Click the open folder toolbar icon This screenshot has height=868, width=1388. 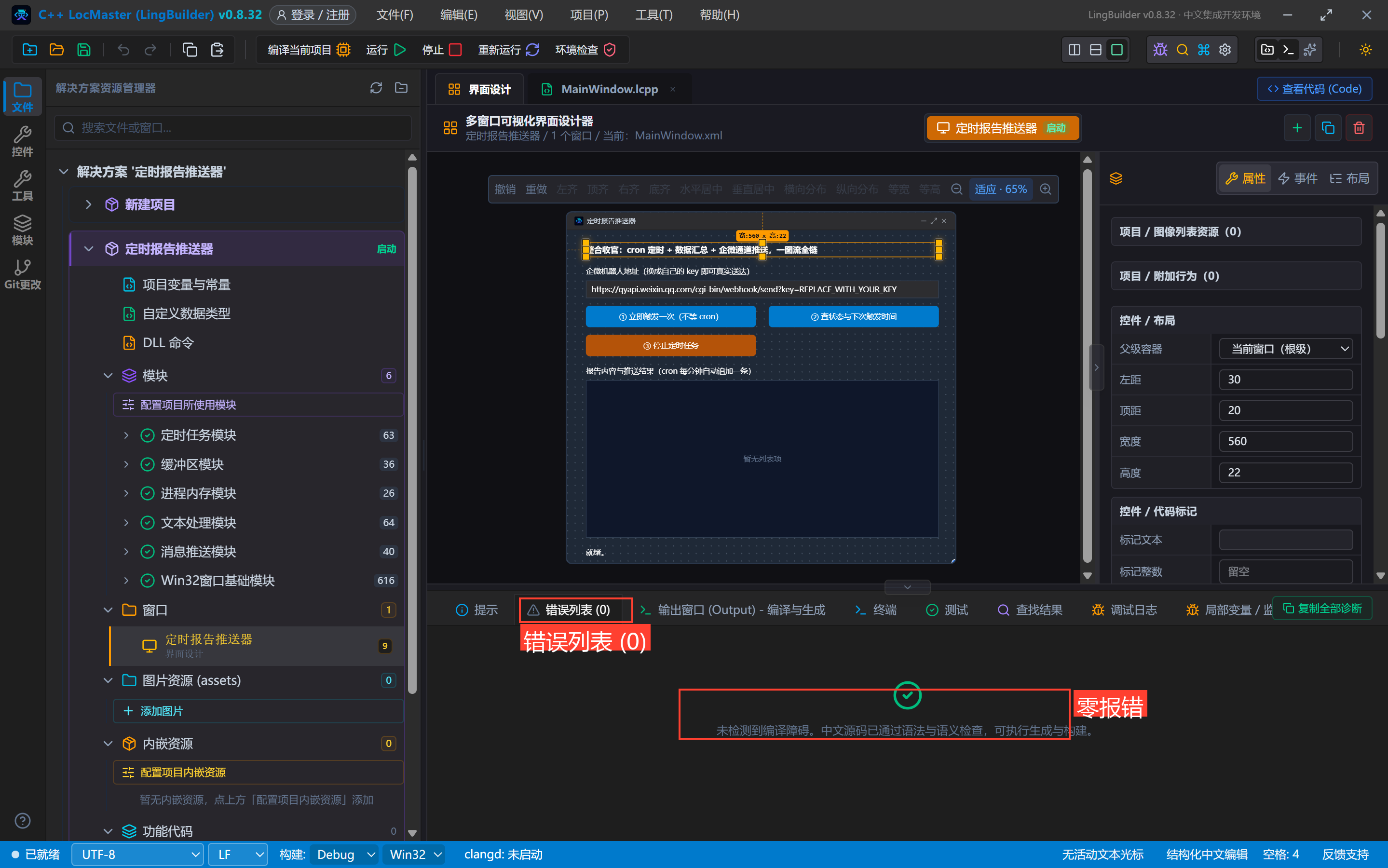[x=57, y=50]
